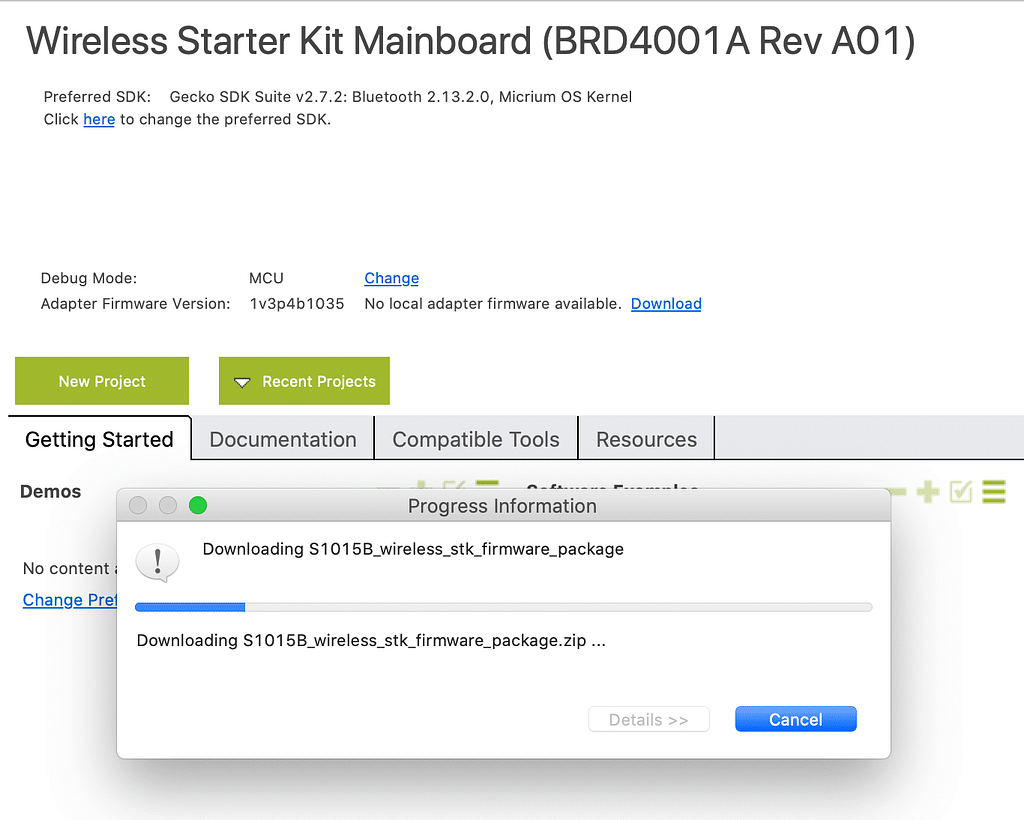Expand all Software Examples with plus icon
This screenshot has height=820, width=1024.
[x=928, y=491]
